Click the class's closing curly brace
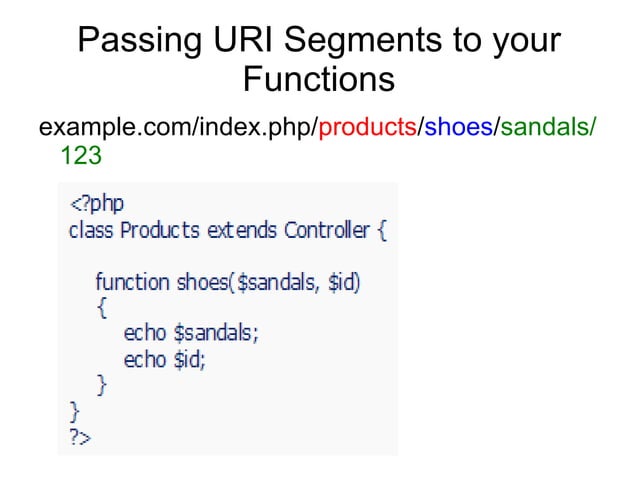The height and width of the screenshot is (478, 638). pyautogui.click(x=74, y=412)
